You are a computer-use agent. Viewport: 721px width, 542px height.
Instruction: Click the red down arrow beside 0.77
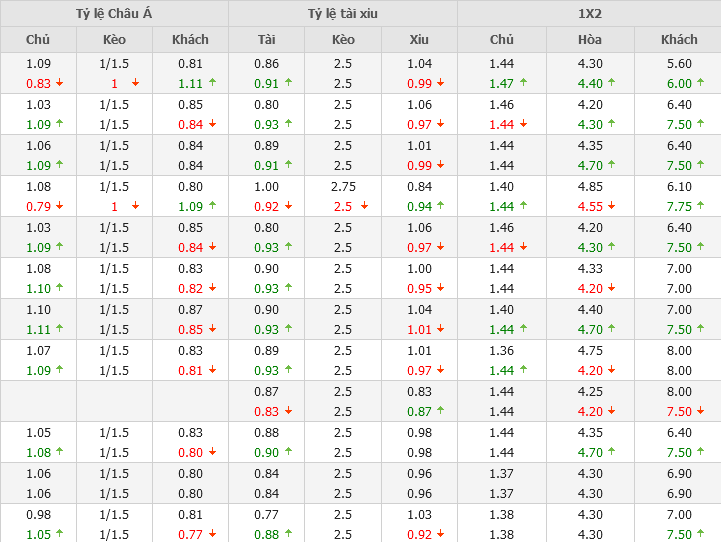point(212,534)
